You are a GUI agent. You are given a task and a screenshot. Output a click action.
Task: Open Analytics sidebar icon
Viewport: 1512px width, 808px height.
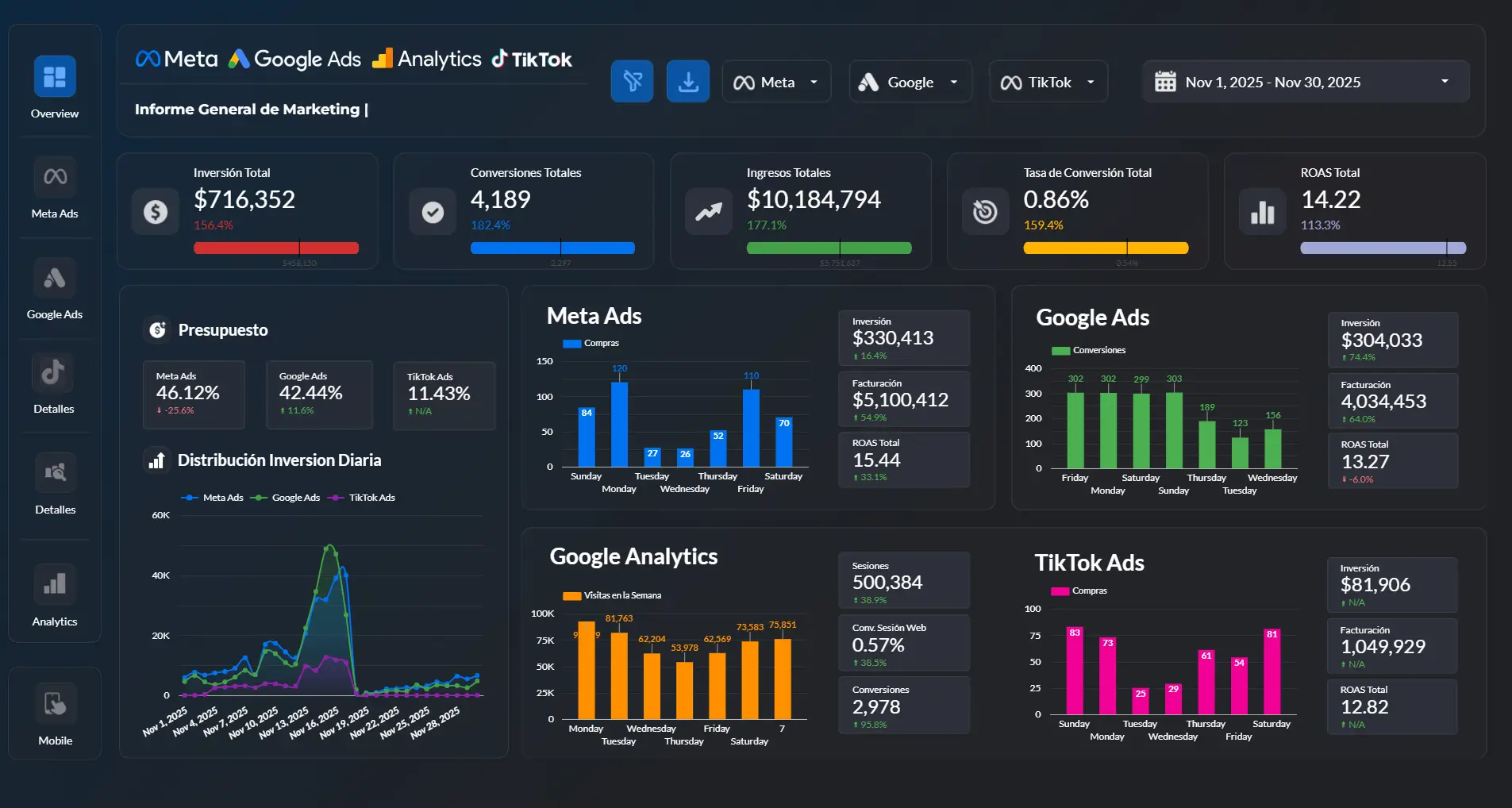coord(55,585)
